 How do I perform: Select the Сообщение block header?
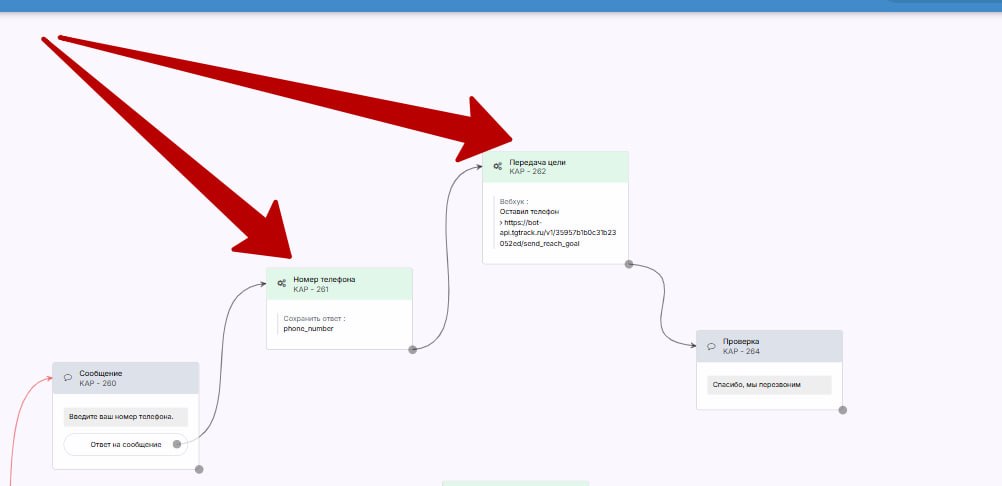(126, 378)
